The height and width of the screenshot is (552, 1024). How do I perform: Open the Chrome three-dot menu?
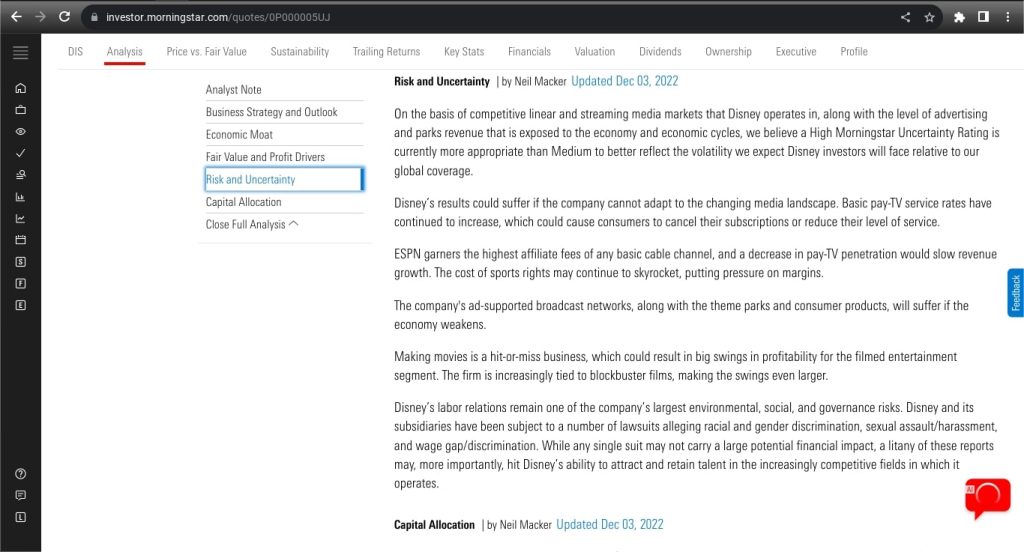click(x=1008, y=17)
